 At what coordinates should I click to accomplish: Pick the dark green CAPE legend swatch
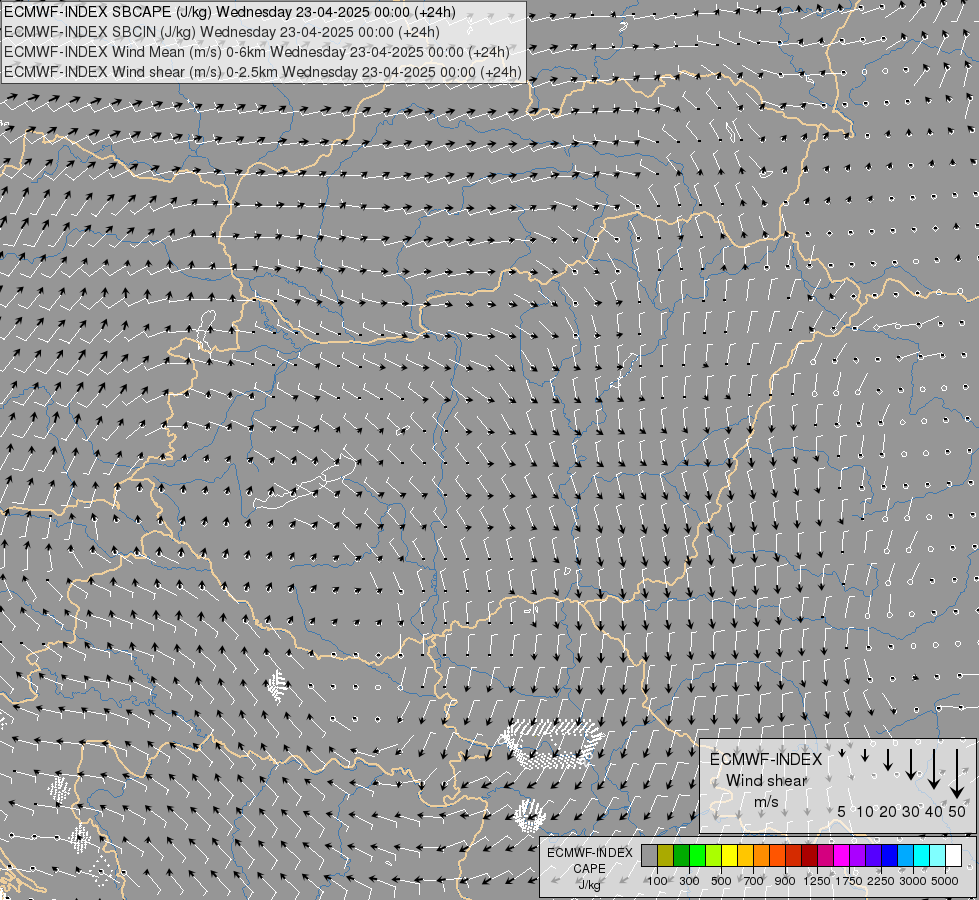(681, 855)
